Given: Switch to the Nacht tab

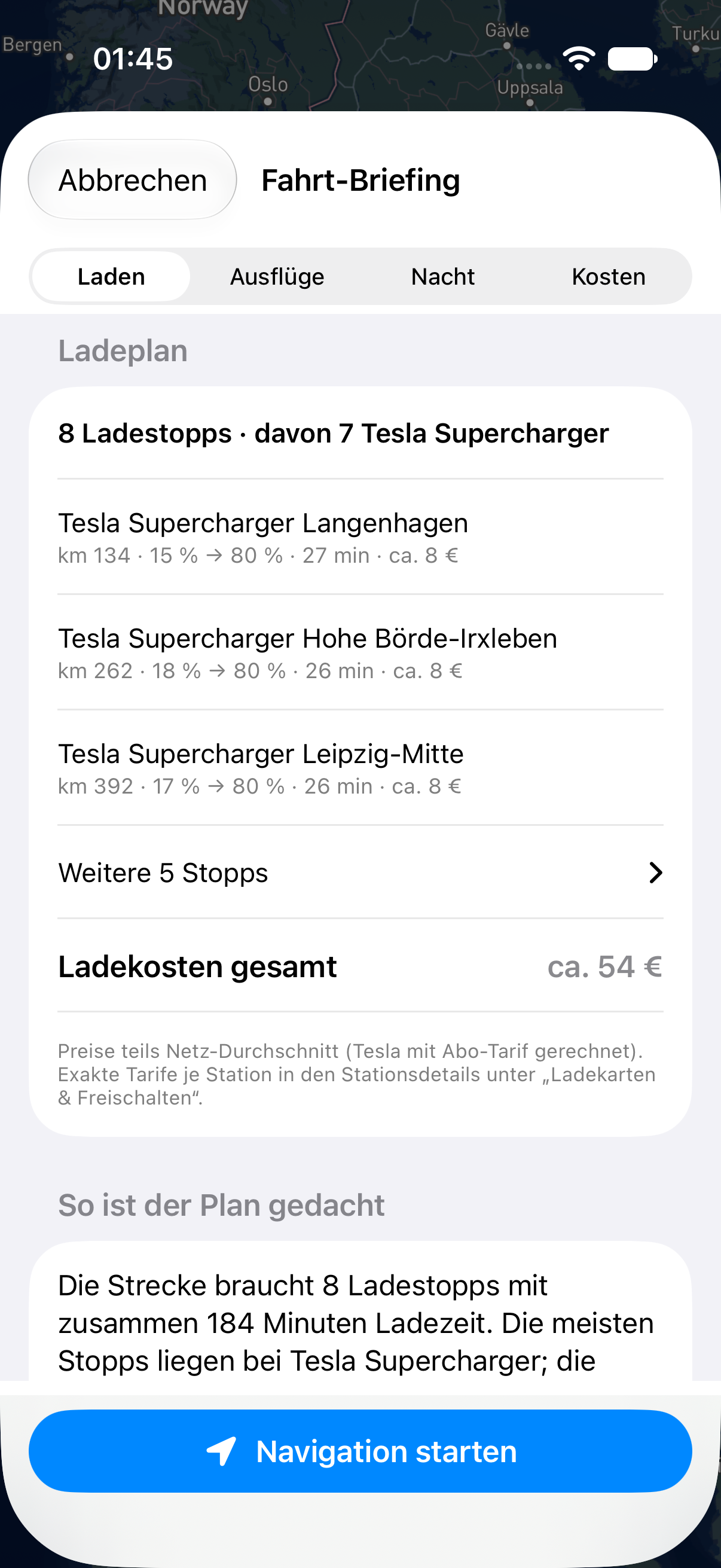Looking at the screenshot, I should [x=443, y=276].
